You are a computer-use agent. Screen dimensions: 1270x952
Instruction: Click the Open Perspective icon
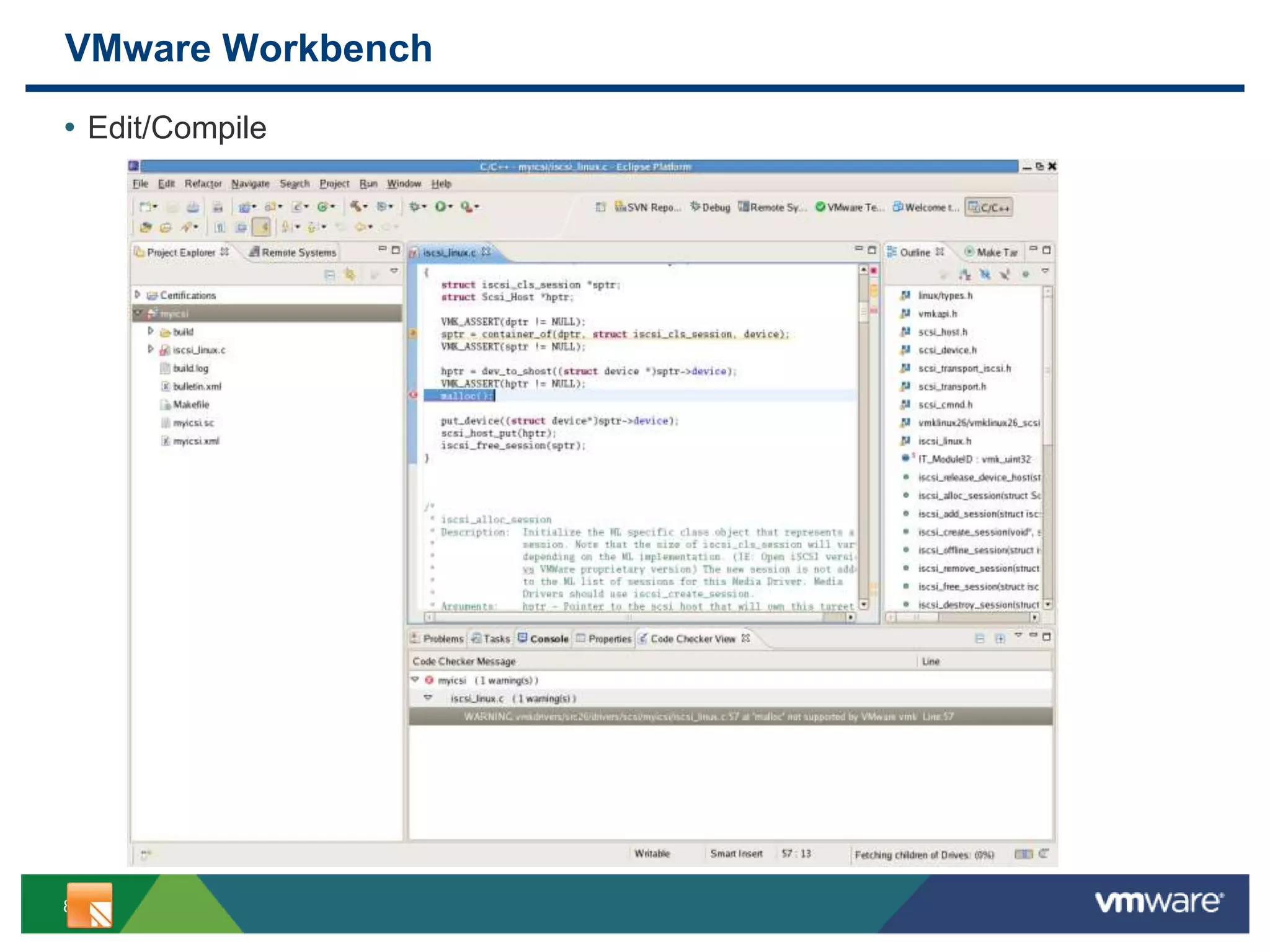tap(600, 207)
